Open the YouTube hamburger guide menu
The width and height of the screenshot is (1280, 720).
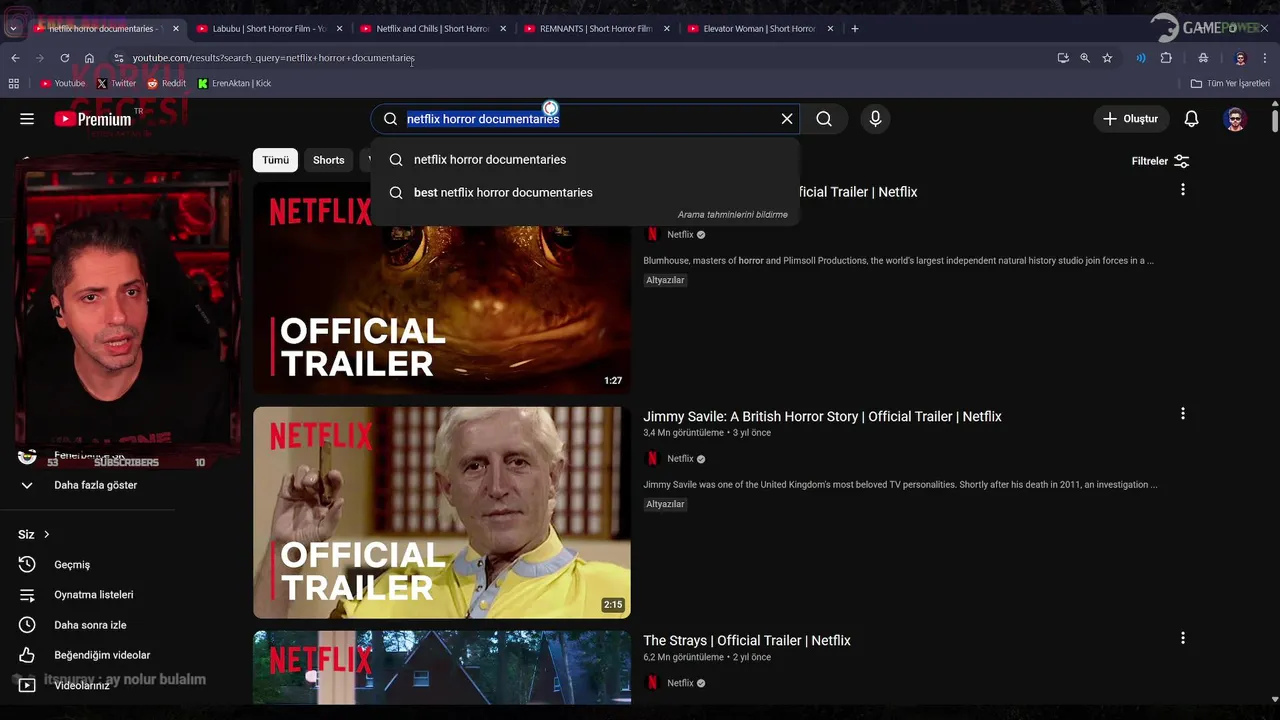click(27, 119)
